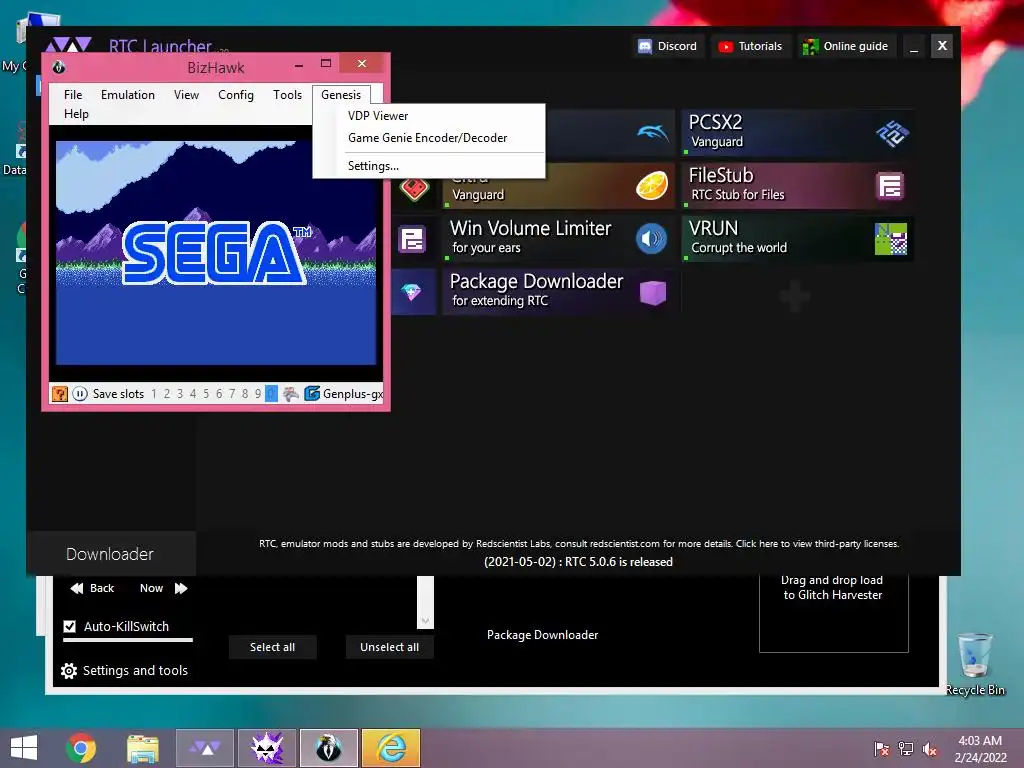Viewport: 1024px width, 768px height.
Task: Open YouTube Tutorials in RTC Launcher
Action: (750, 46)
